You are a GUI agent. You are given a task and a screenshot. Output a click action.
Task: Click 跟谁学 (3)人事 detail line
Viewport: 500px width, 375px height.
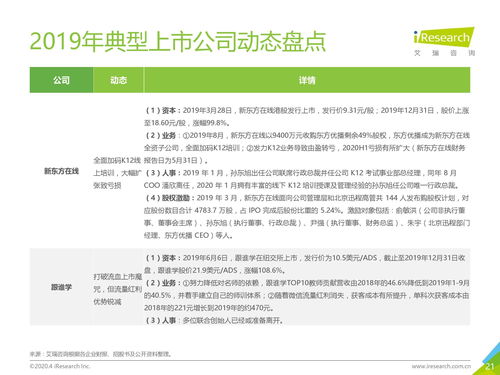pos(215,321)
